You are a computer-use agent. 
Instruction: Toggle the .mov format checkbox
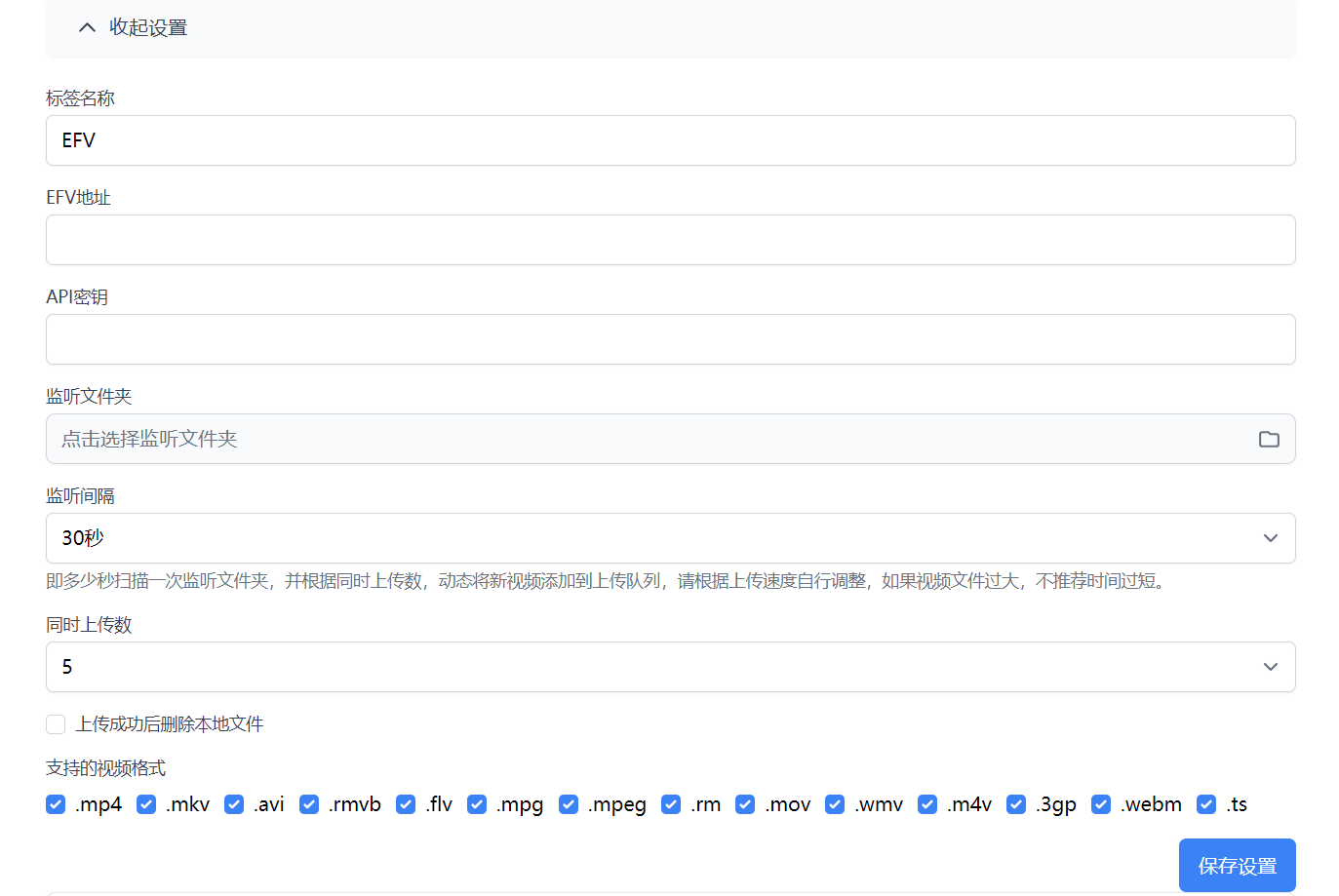coord(745,804)
